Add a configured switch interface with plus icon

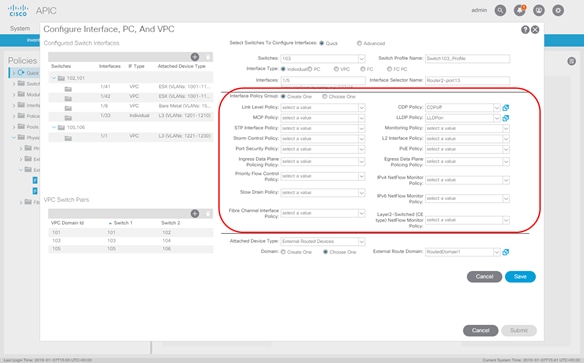195,57
